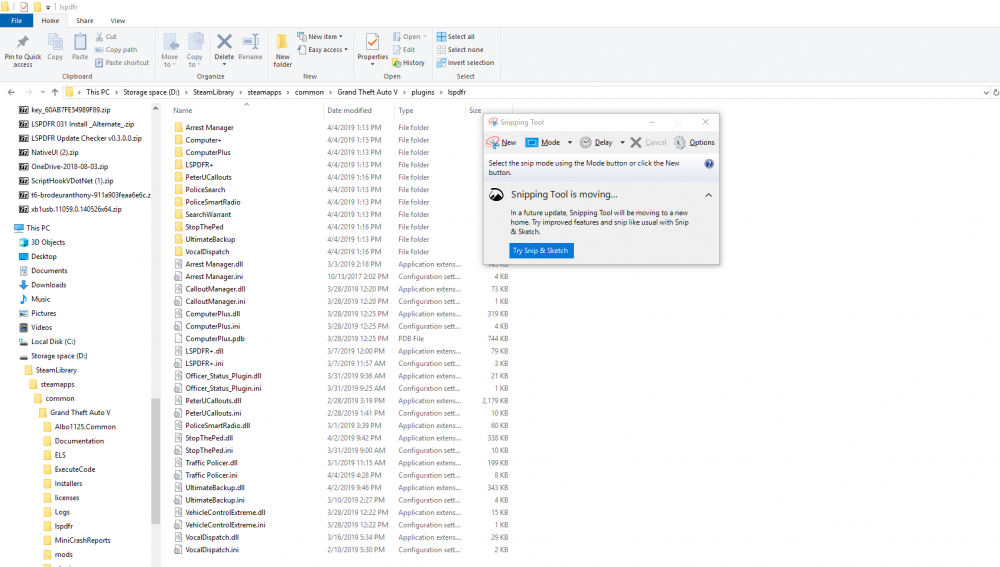Click the Try Snip & Sketch button
Viewport: 1000px width, 567px height.
tap(541, 251)
